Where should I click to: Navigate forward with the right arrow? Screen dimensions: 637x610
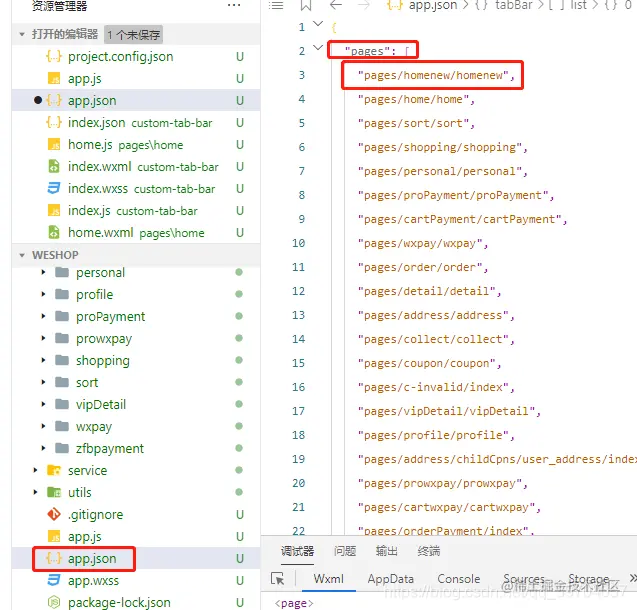coord(364,5)
